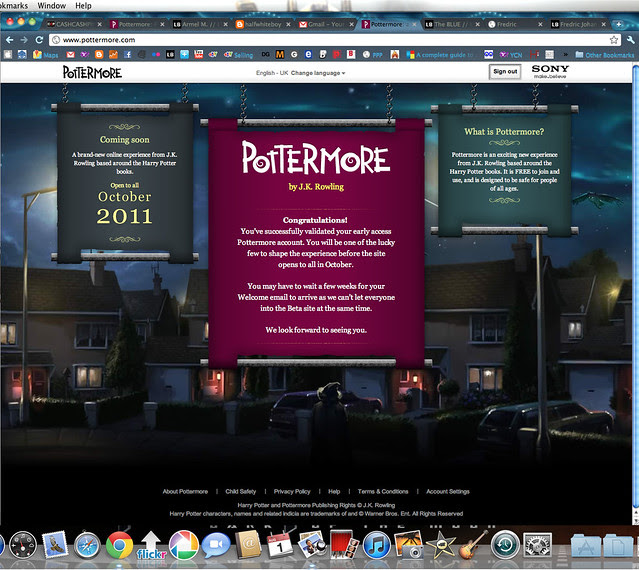Open the Selling eBay bookmark

click(238, 55)
